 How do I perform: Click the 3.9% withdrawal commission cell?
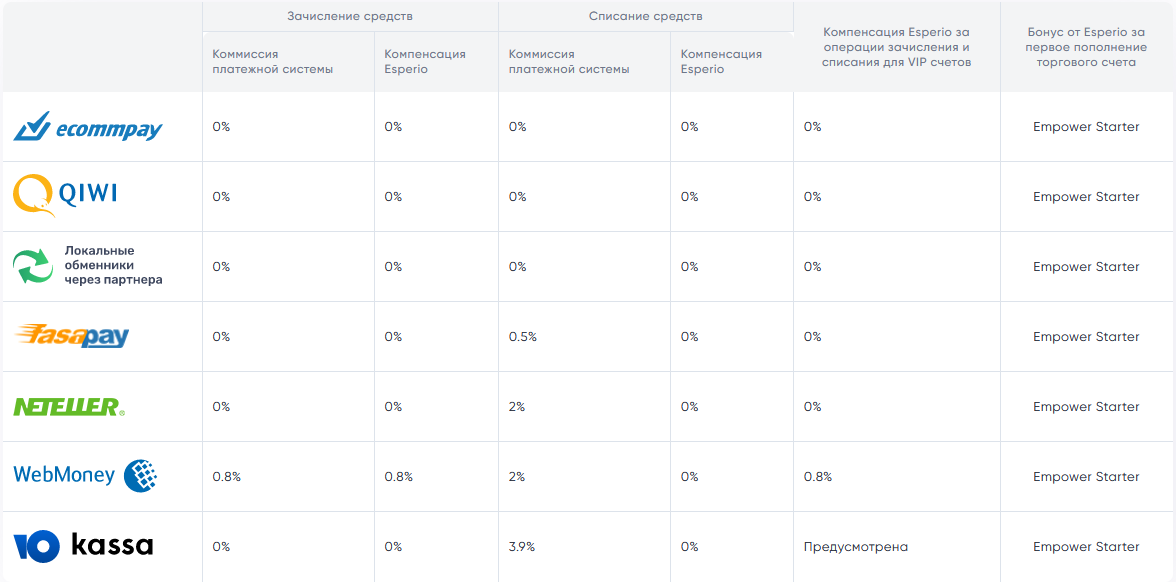(522, 547)
